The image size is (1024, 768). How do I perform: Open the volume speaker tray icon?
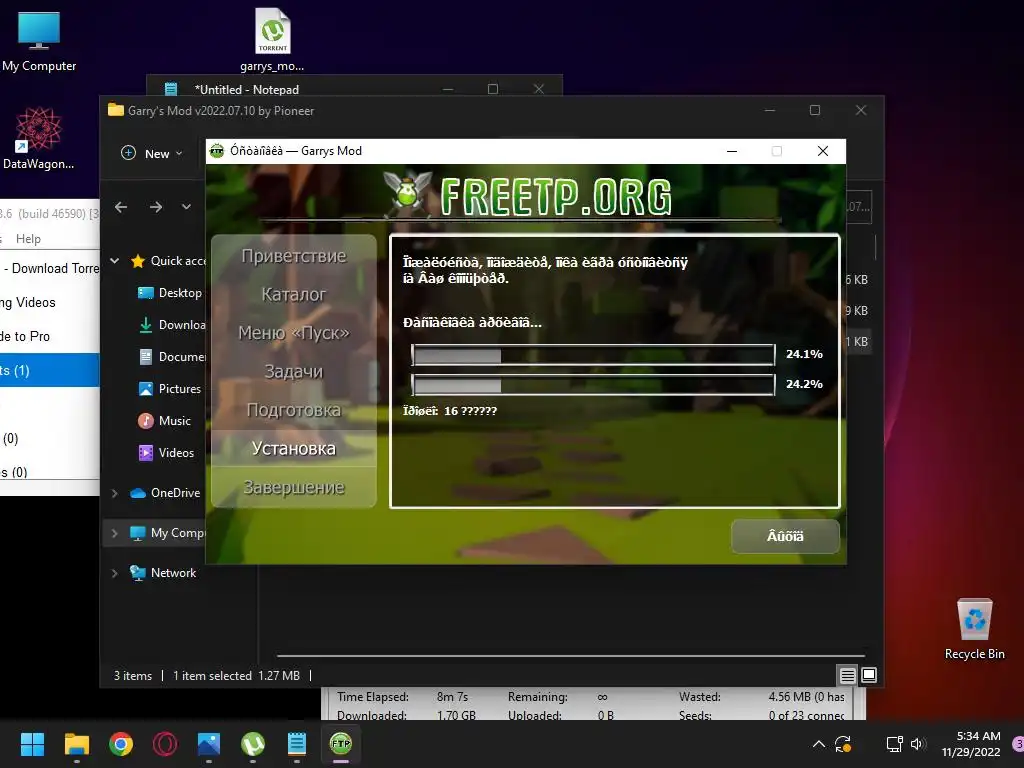click(x=918, y=744)
